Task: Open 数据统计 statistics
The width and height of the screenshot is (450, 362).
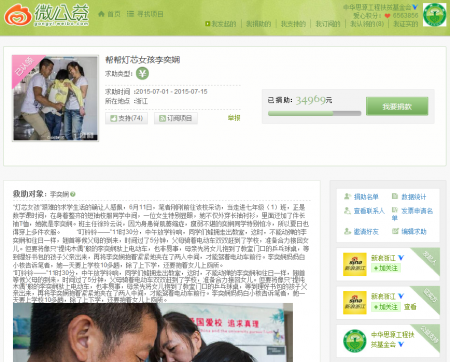Action: click(409, 197)
